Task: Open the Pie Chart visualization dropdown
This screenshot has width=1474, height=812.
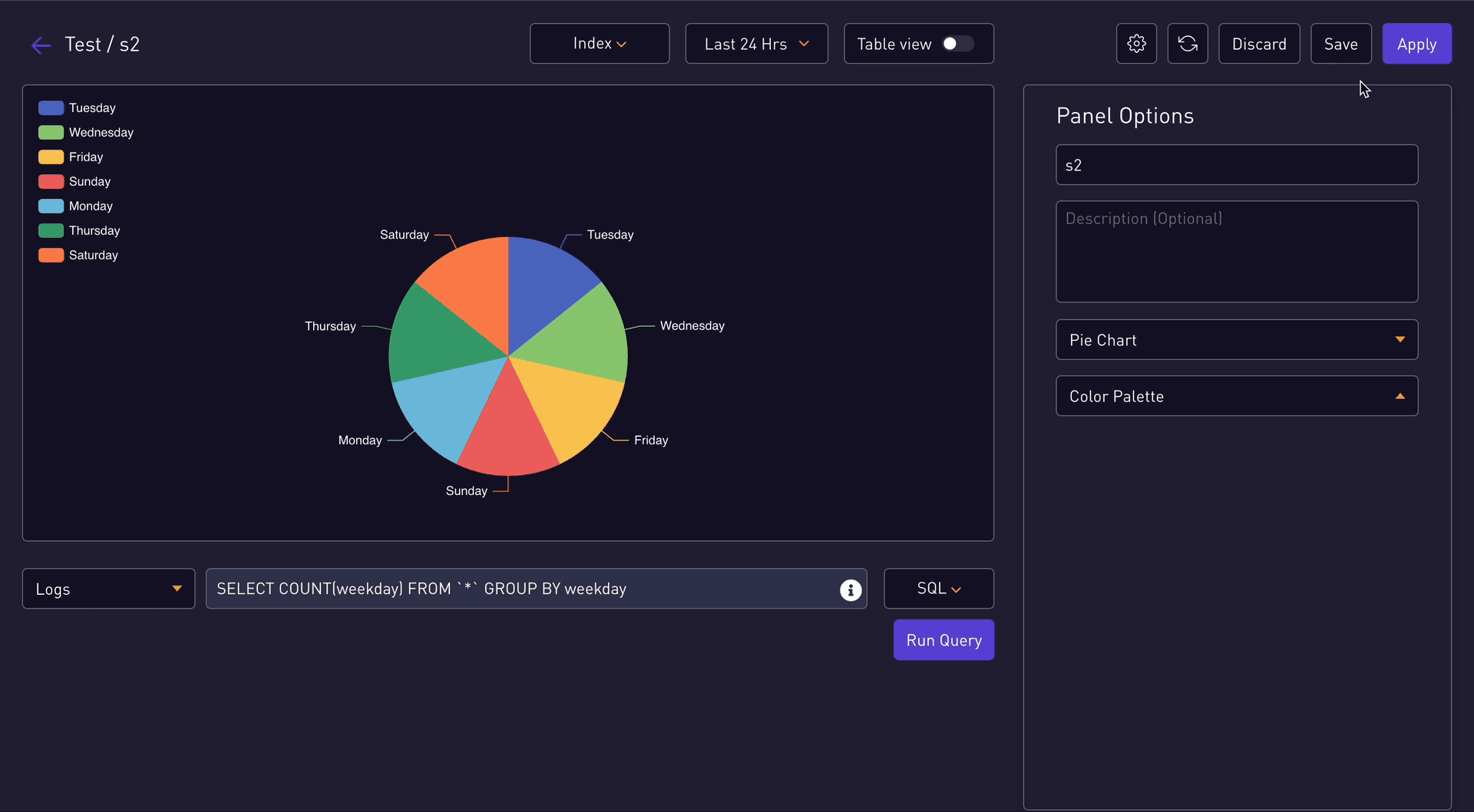Action: [x=1237, y=339]
